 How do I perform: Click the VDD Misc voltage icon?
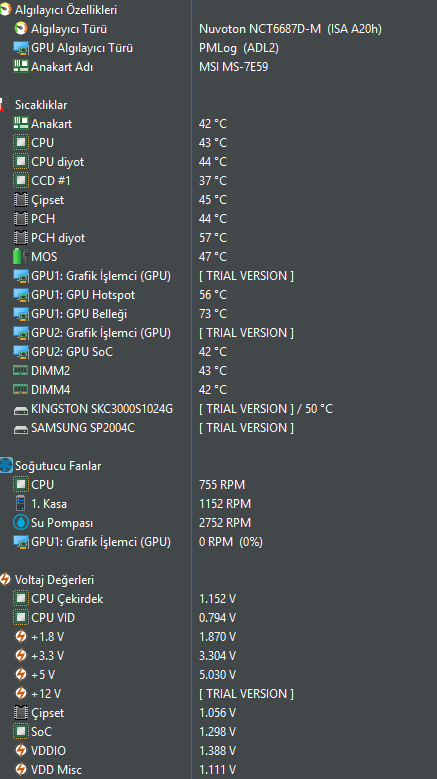tap(20, 770)
